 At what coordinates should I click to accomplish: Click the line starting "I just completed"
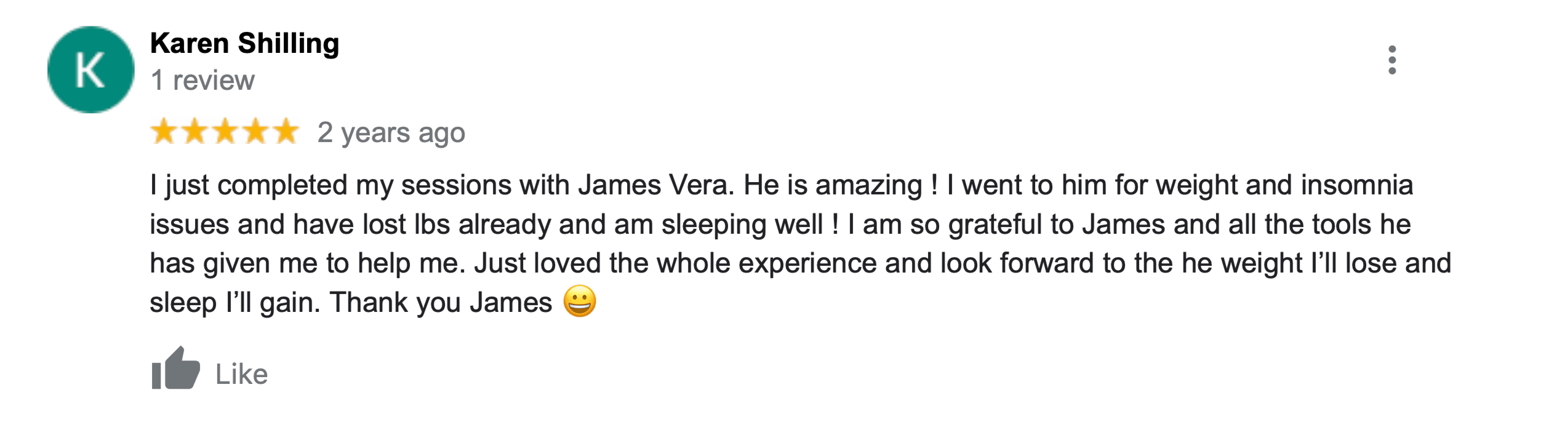tap(780, 185)
